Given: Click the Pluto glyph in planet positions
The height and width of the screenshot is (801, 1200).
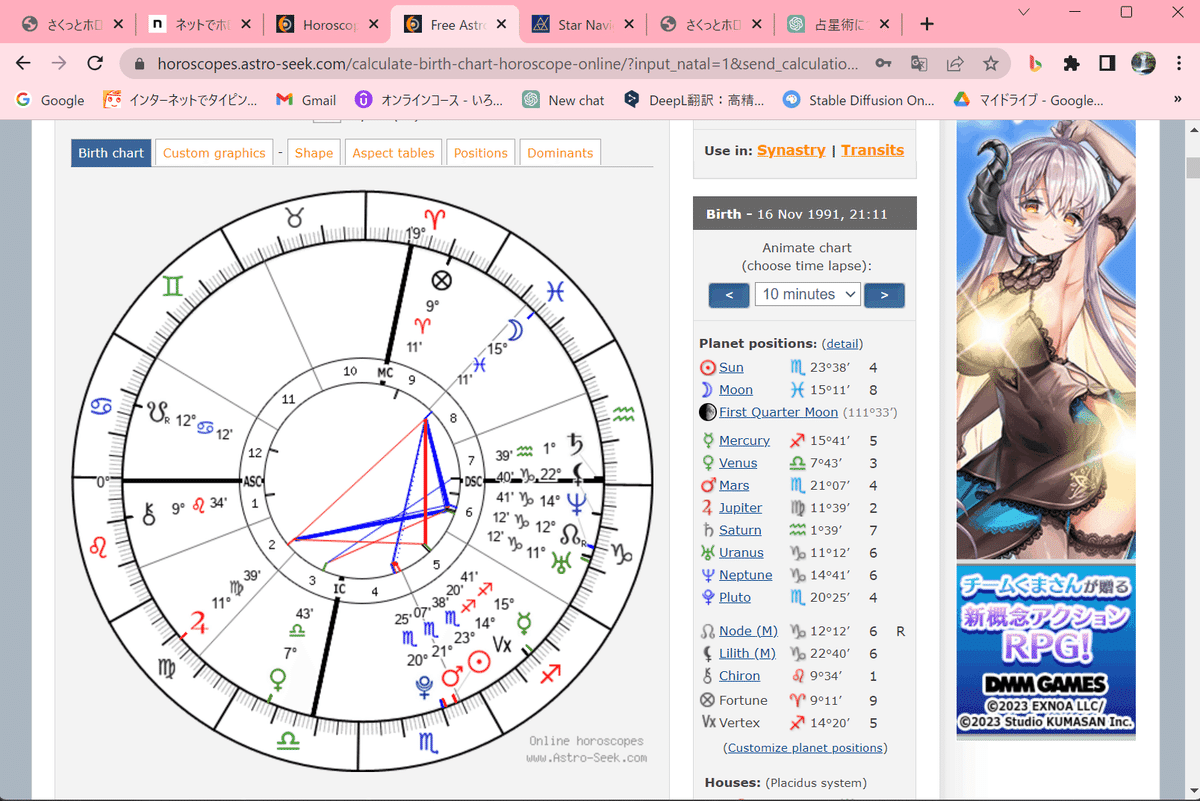Looking at the screenshot, I should (x=708, y=597).
